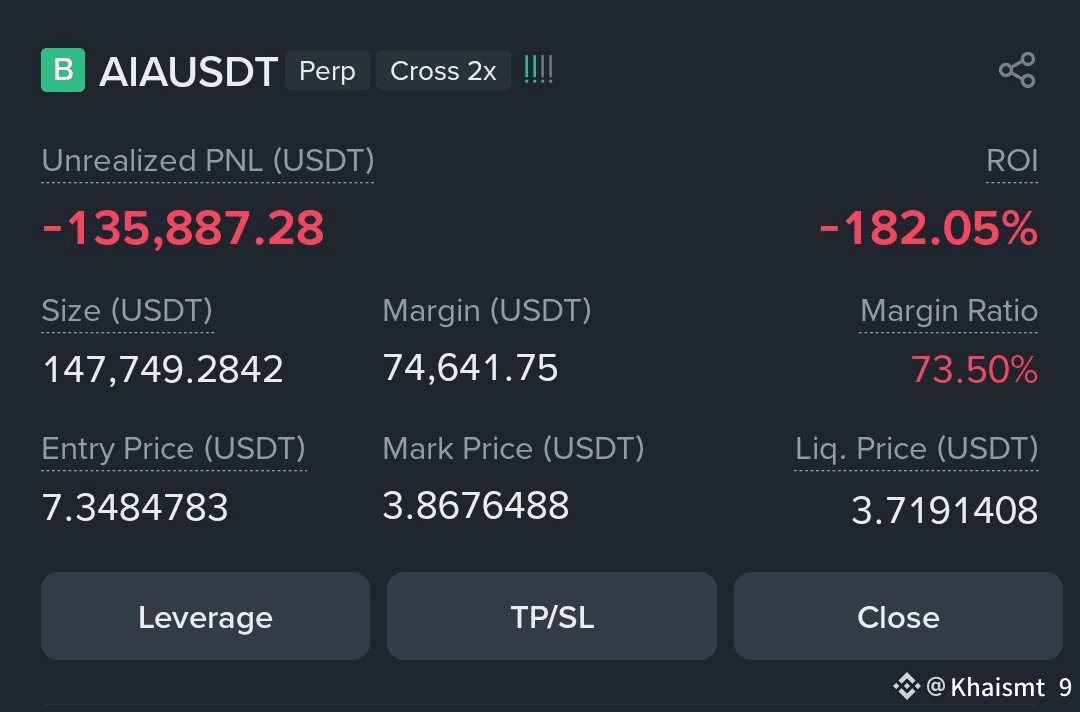Open the Leverage adjustment button
This screenshot has height=712, width=1080.
point(205,617)
